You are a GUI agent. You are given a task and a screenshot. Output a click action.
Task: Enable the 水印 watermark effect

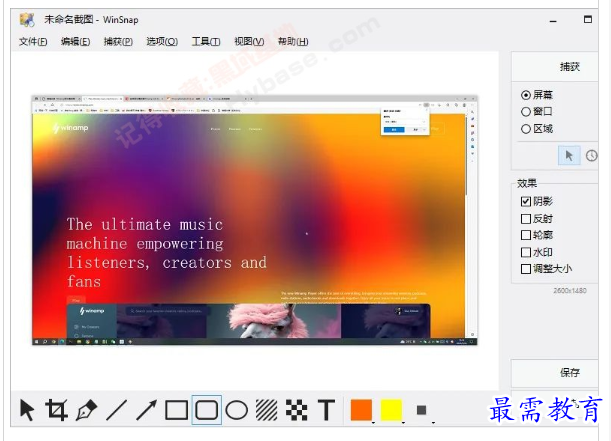click(537, 252)
